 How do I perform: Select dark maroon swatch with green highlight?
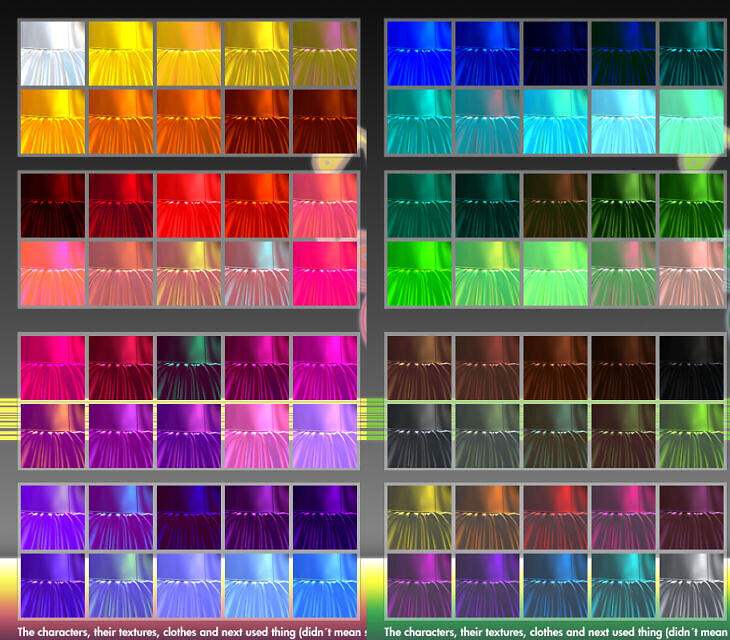[x=188, y=365]
